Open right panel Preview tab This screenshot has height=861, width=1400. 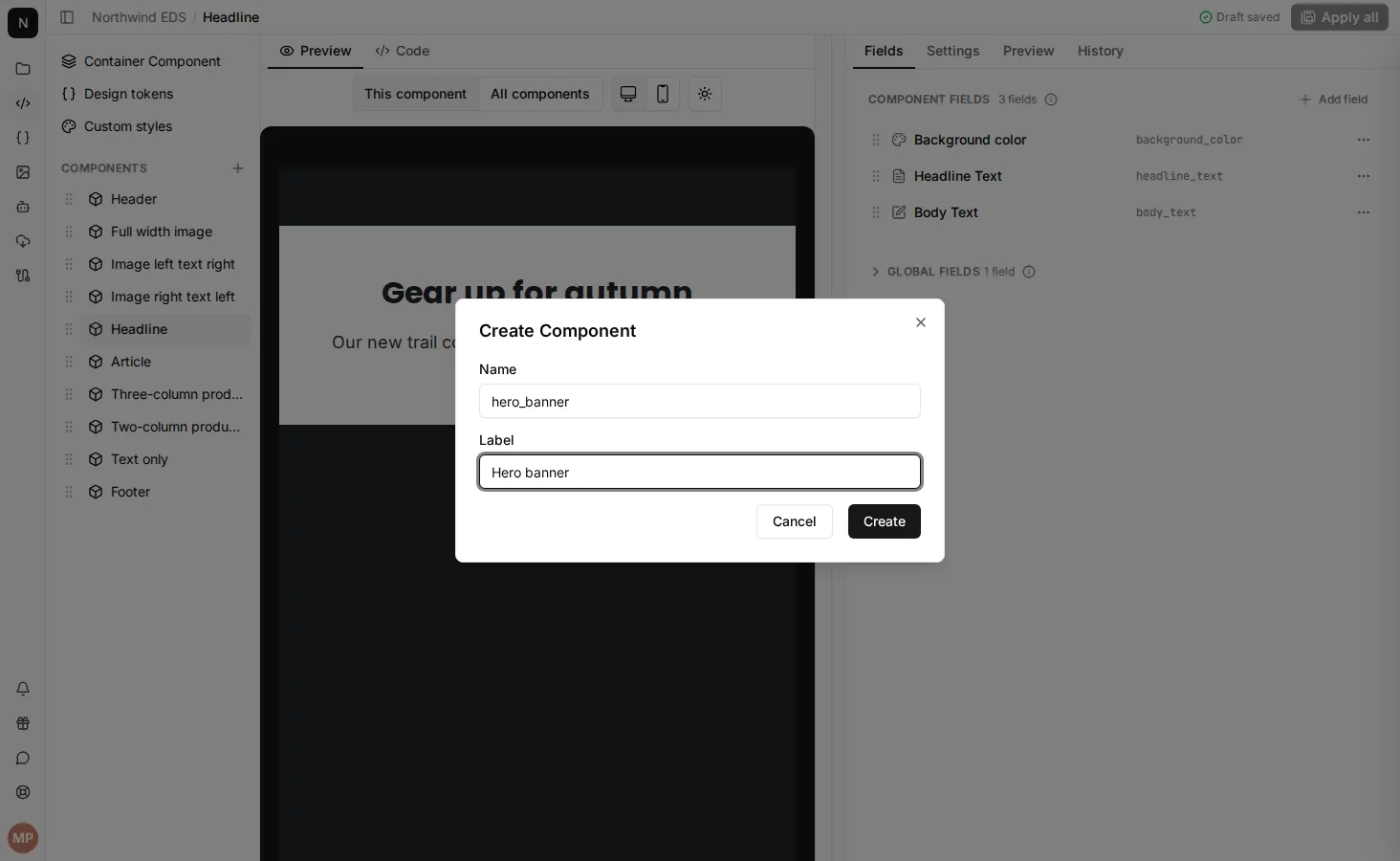coord(1028,51)
